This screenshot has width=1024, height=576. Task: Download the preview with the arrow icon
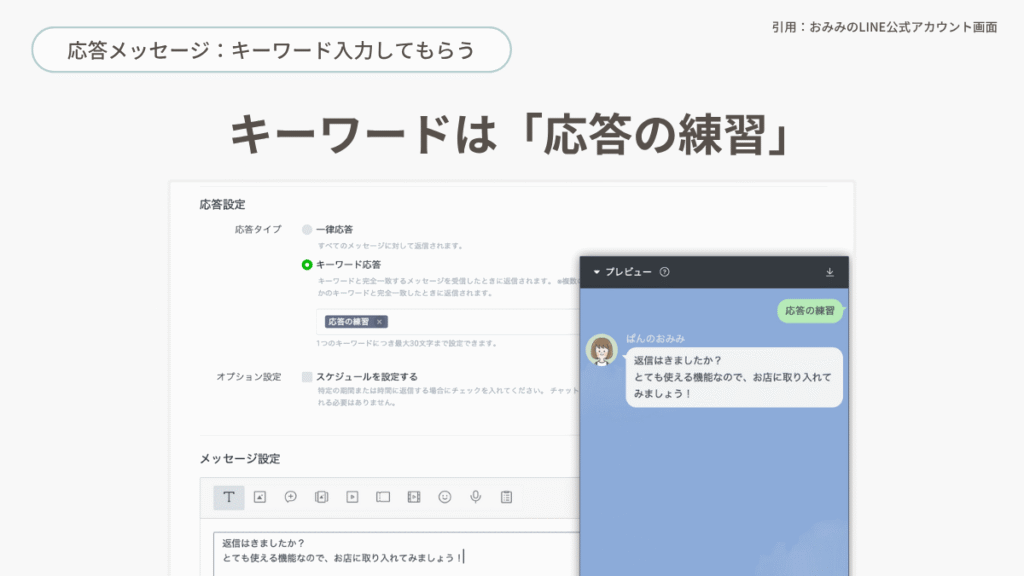coord(829,272)
